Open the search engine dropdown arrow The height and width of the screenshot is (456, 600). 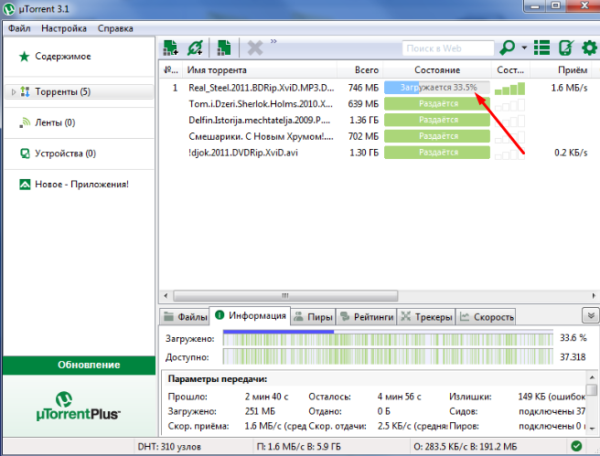tap(524, 48)
